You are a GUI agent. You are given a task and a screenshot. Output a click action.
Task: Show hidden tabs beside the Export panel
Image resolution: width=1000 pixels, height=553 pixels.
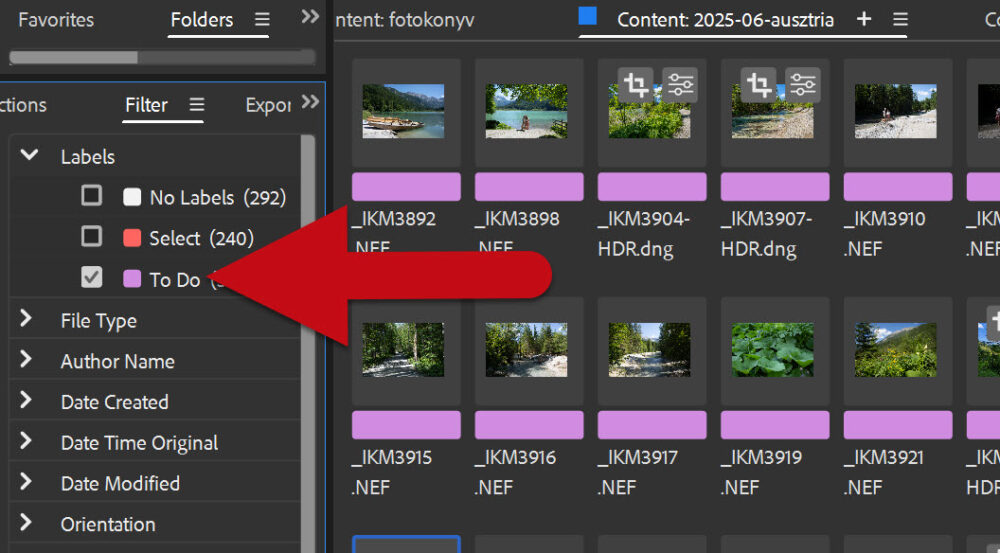pyautogui.click(x=310, y=101)
